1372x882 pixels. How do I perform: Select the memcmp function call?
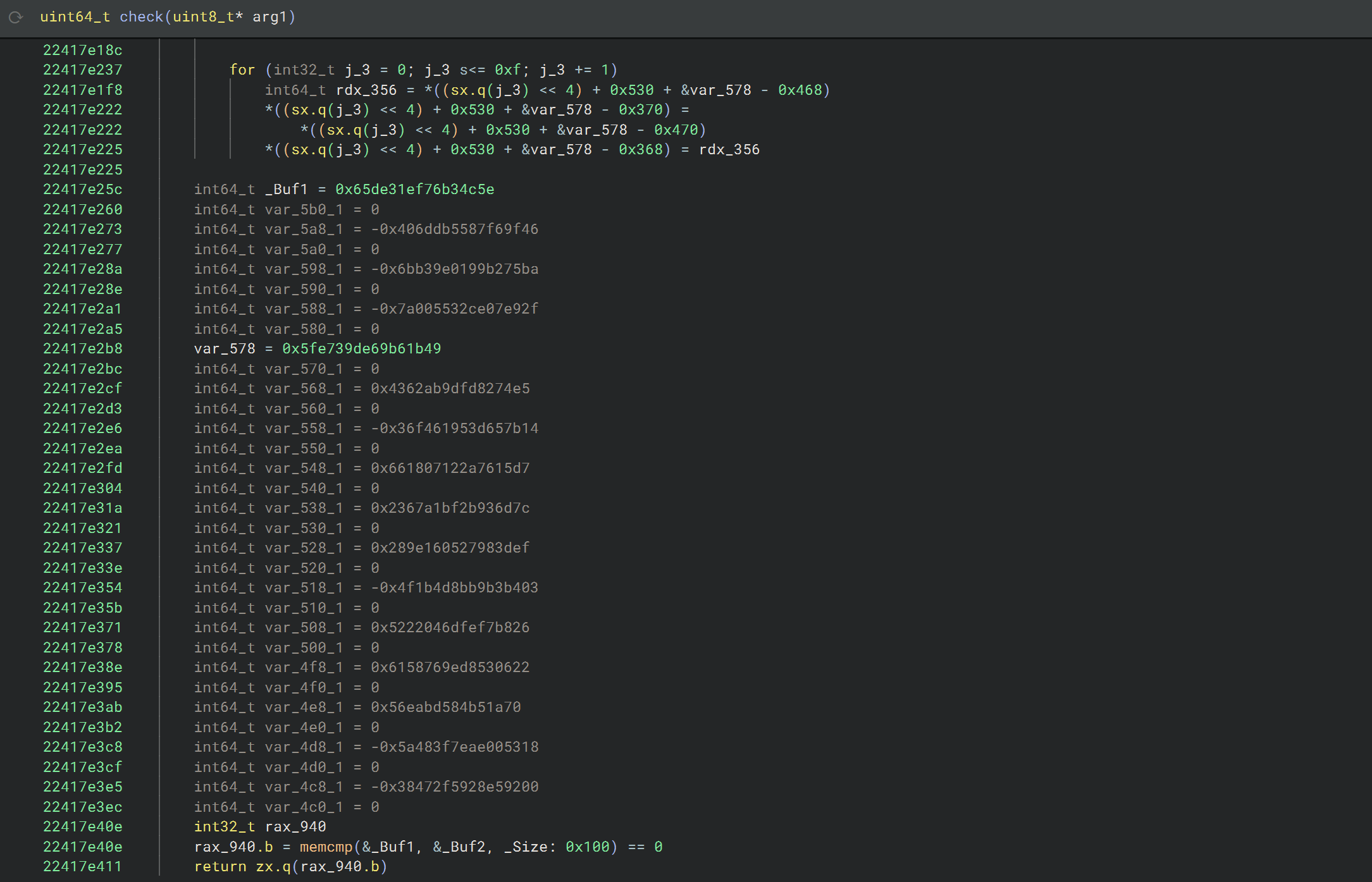tap(326, 847)
